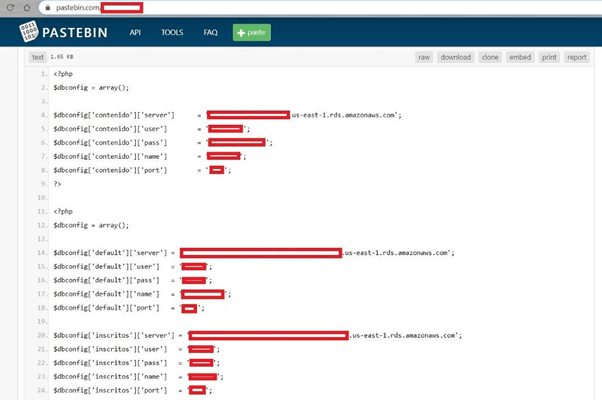The height and width of the screenshot is (400, 602).
Task: Click the 'text' syntax tag
Action: pos(37,57)
